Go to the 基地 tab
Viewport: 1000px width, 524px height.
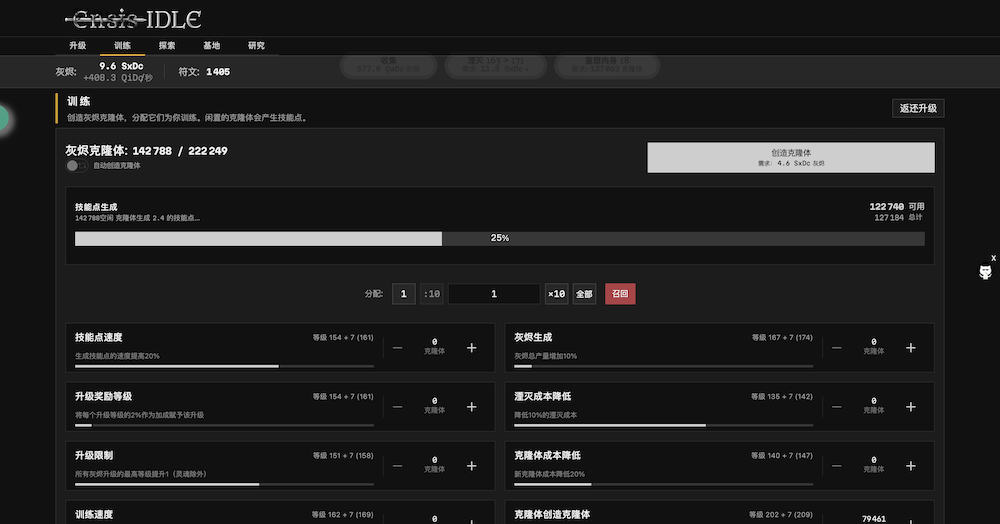coord(212,46)
